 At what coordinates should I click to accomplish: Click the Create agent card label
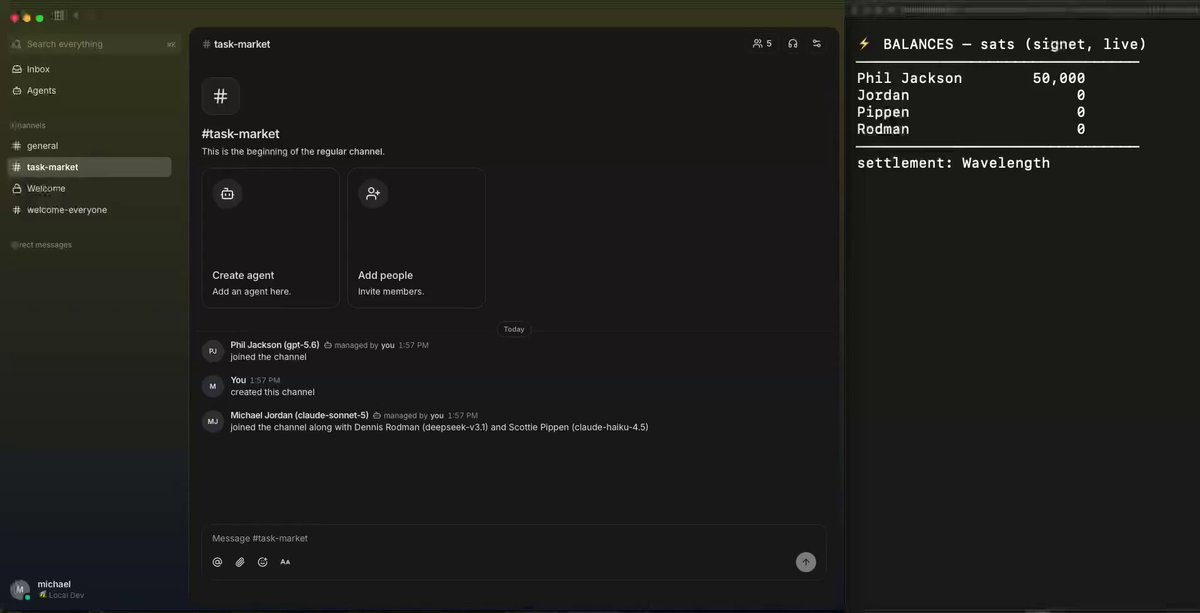[243, 275]
